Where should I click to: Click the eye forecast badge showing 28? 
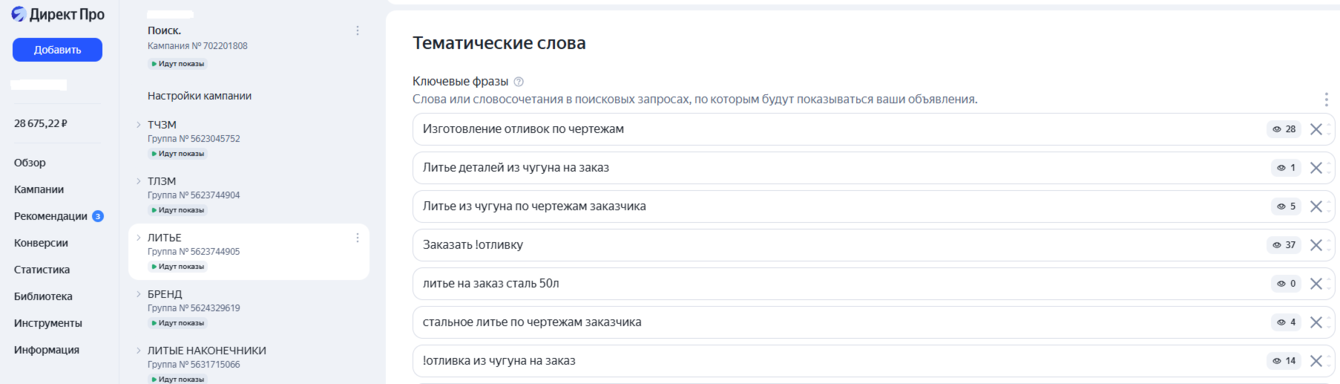click(x=1284, y=129)
